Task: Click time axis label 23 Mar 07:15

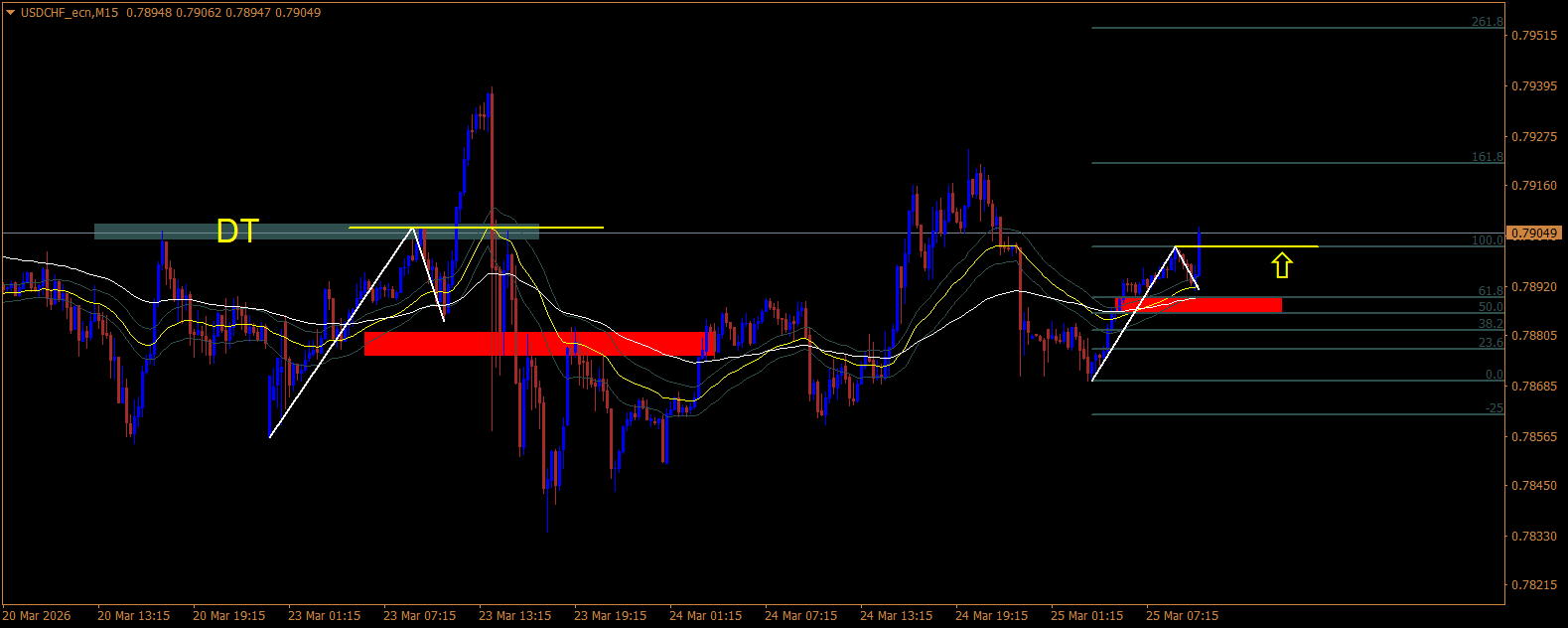Action: 420,616
